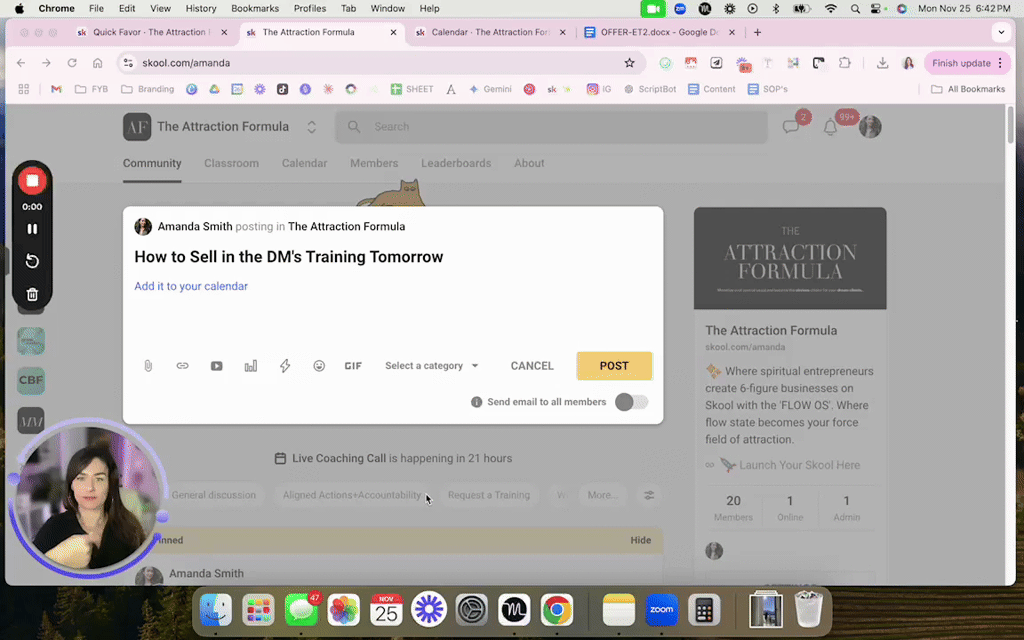Screen dimensions: 1024x640
Task: Insert a GIF into the post
Action: tap(353, 366)
